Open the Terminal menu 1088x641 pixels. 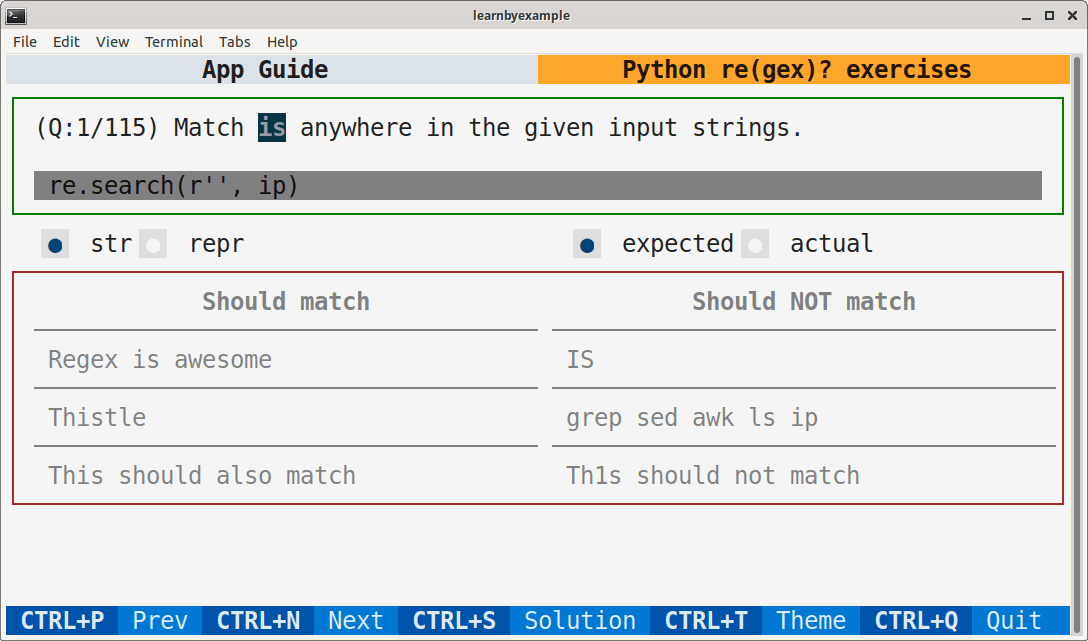coord(174,42)
